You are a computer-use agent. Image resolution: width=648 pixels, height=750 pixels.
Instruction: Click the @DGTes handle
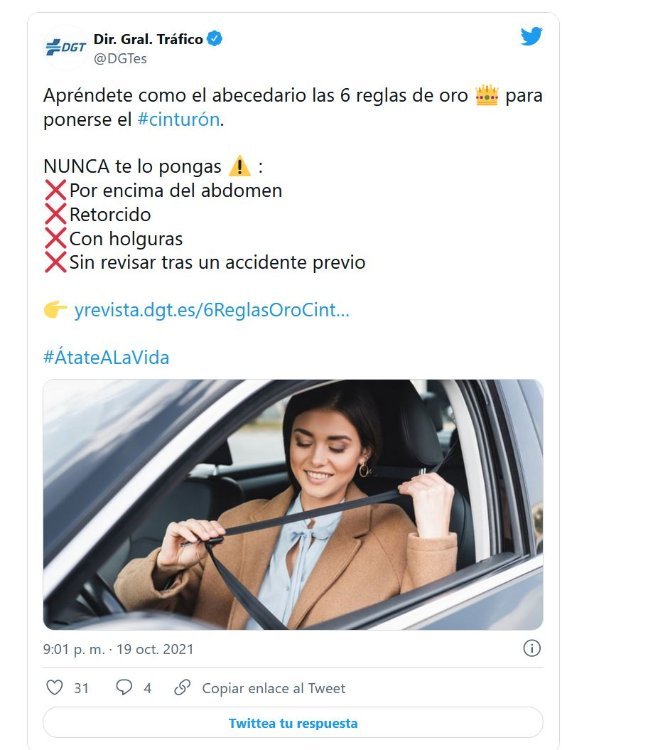pos(121,58)
